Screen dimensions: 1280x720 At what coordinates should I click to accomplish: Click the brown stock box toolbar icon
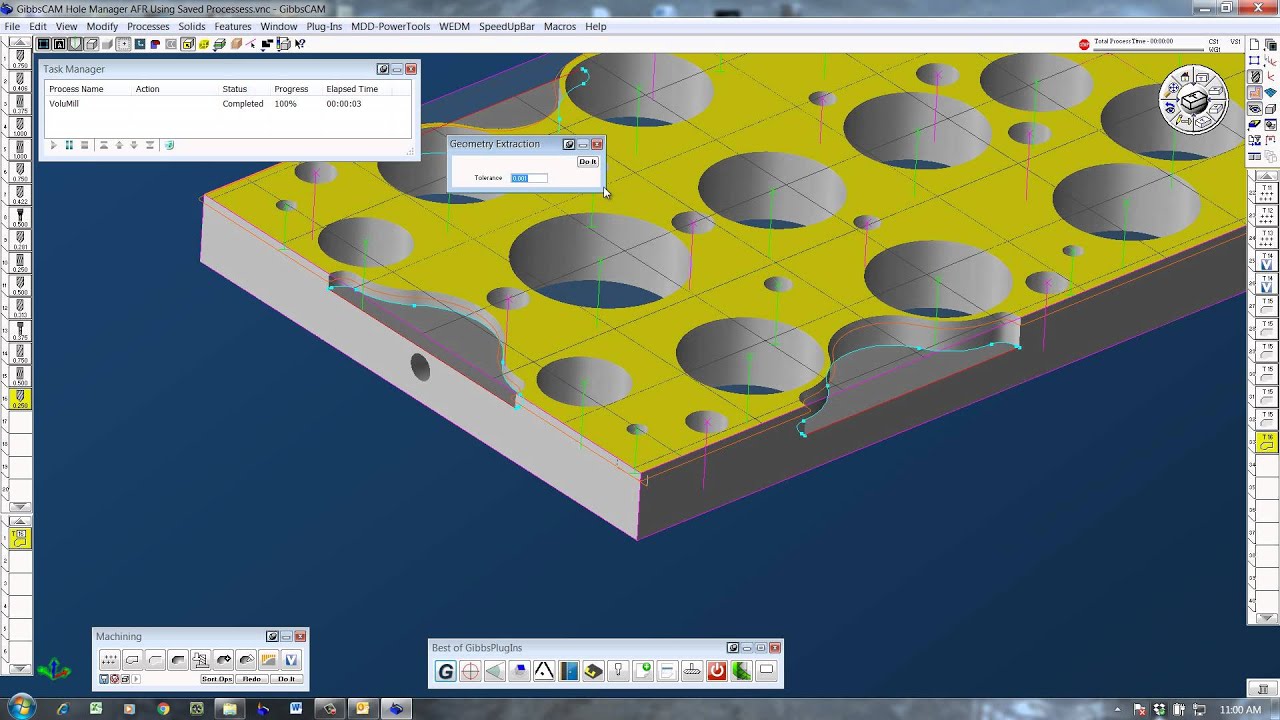point(236,44)
